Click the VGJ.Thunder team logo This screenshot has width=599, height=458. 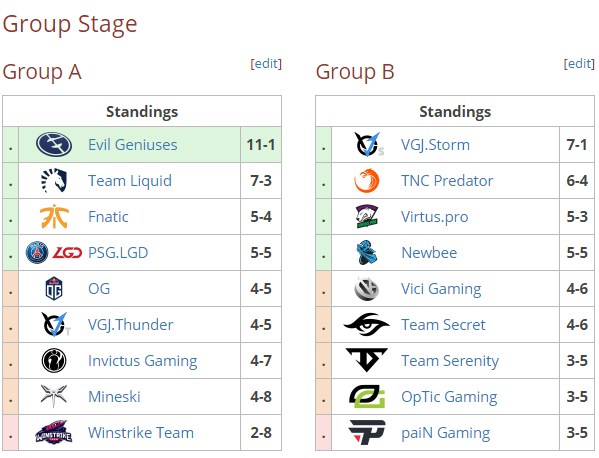tap(56, 324)
